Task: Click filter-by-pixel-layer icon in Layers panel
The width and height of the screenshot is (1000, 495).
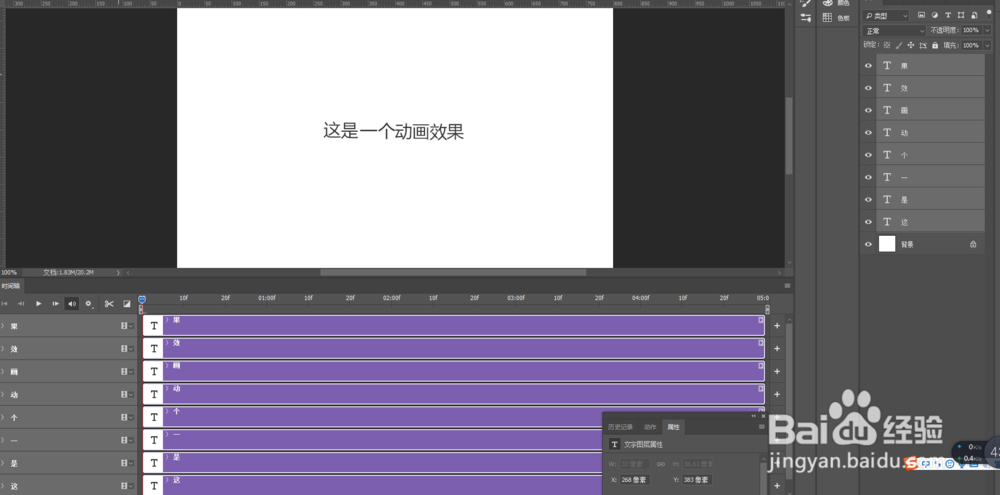Action: pos(922,15)
